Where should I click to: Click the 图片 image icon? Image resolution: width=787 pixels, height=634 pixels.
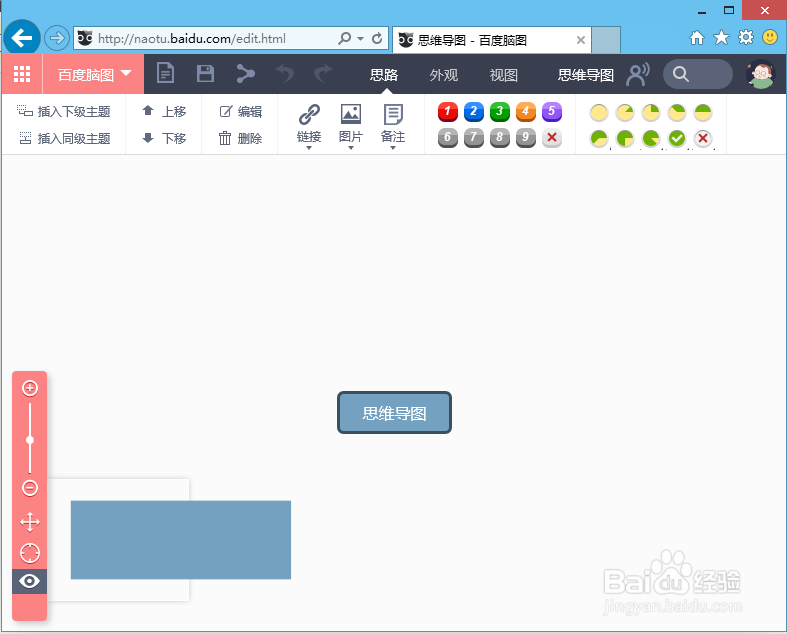(x=351, y=114)
